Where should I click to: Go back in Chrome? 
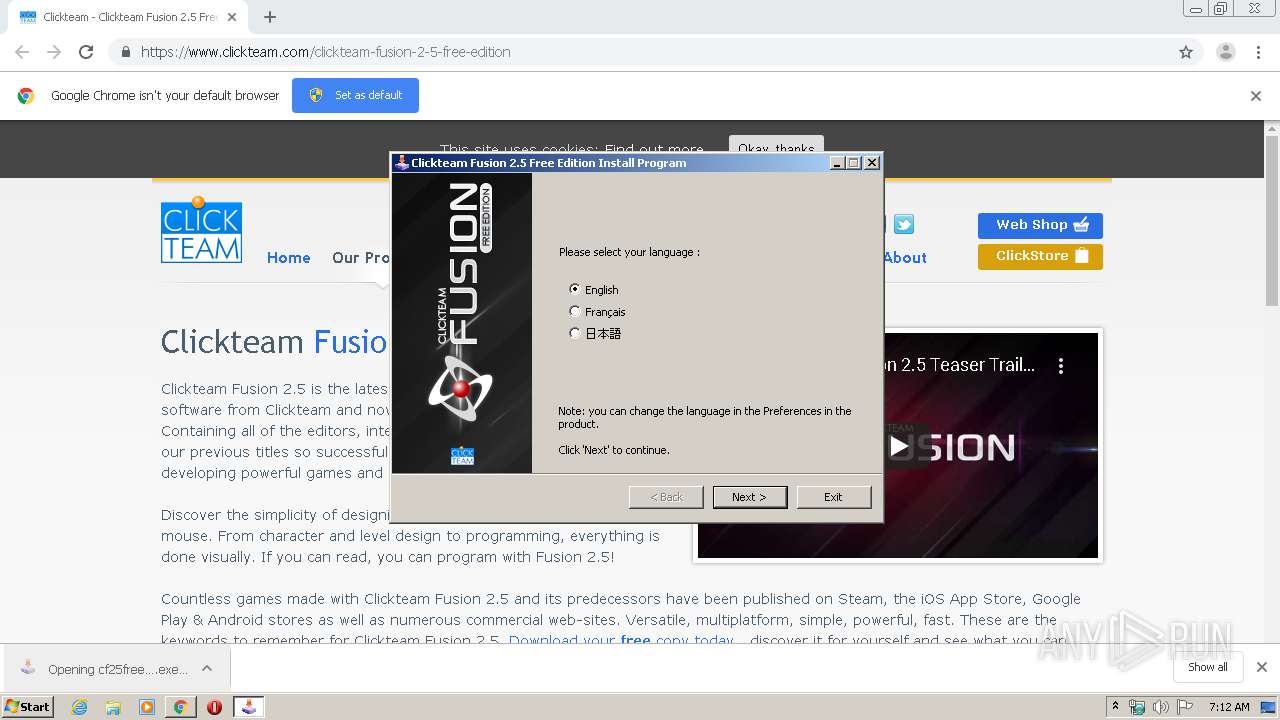pyautogui.click(x=22, y=52)
